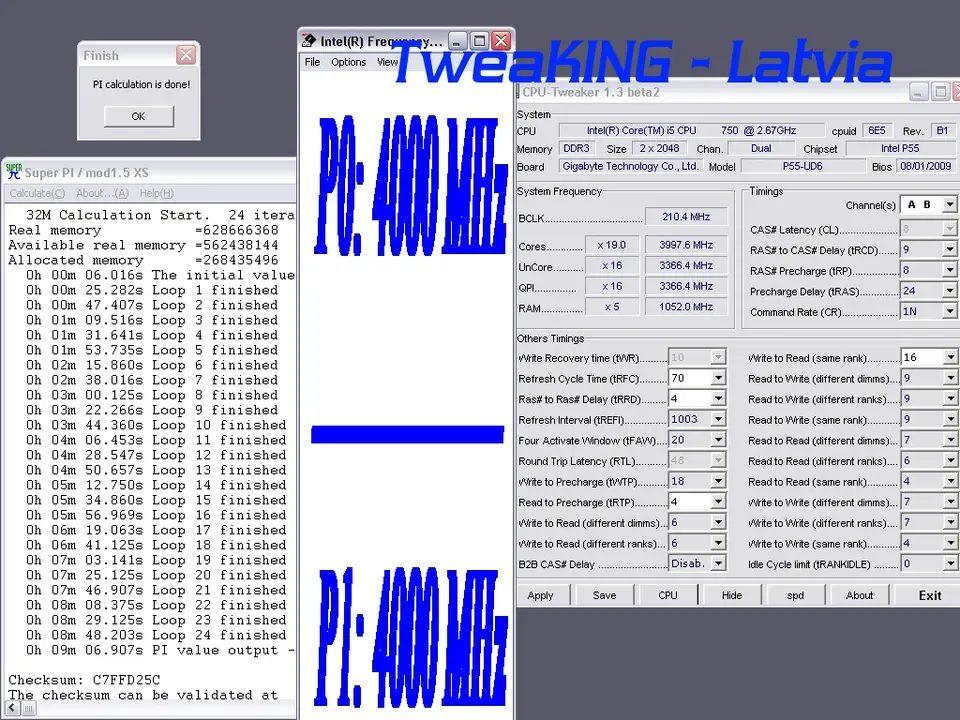Click the Cores x 19.0 multiplier field
960x720 pixels.
click(612, 245)
